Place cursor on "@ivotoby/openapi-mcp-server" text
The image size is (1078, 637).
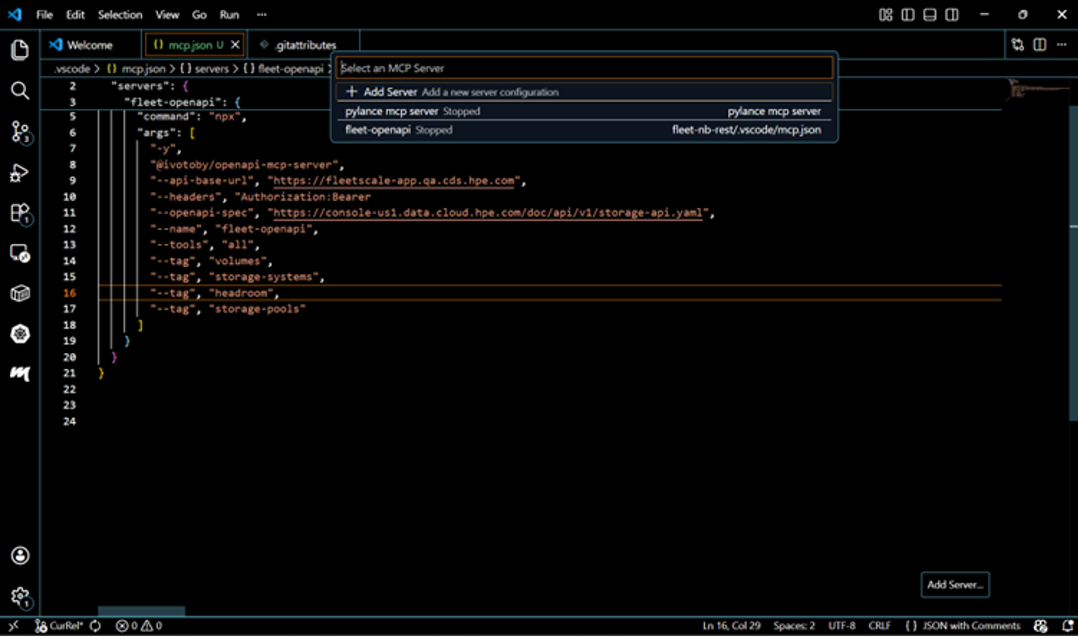(x=244, y=165)
